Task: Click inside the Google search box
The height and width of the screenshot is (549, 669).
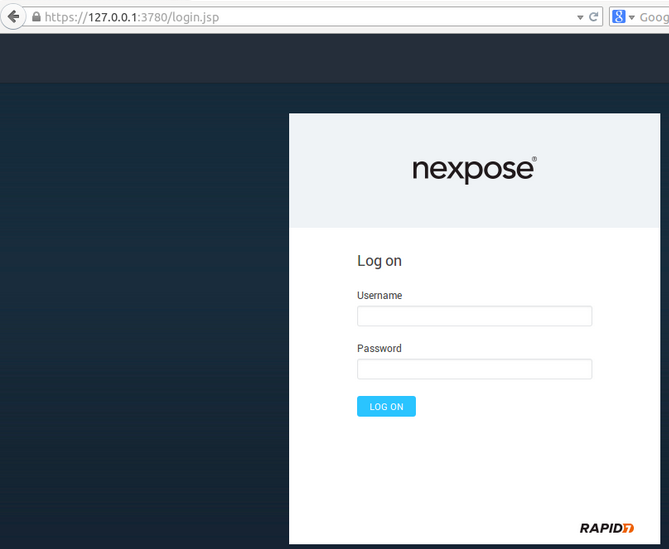Action: [x=653, y=17]
